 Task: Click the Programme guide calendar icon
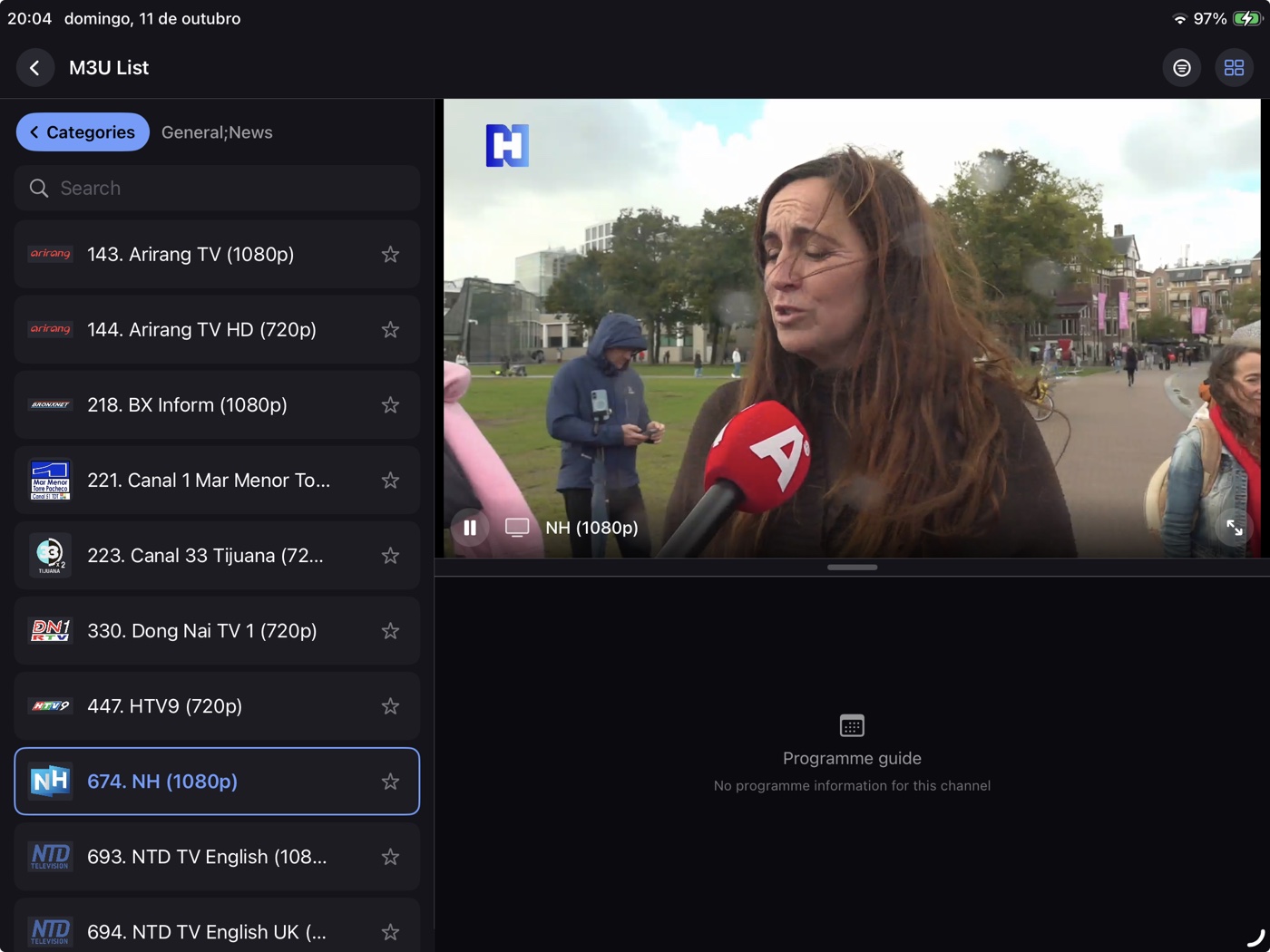(852, 725)
